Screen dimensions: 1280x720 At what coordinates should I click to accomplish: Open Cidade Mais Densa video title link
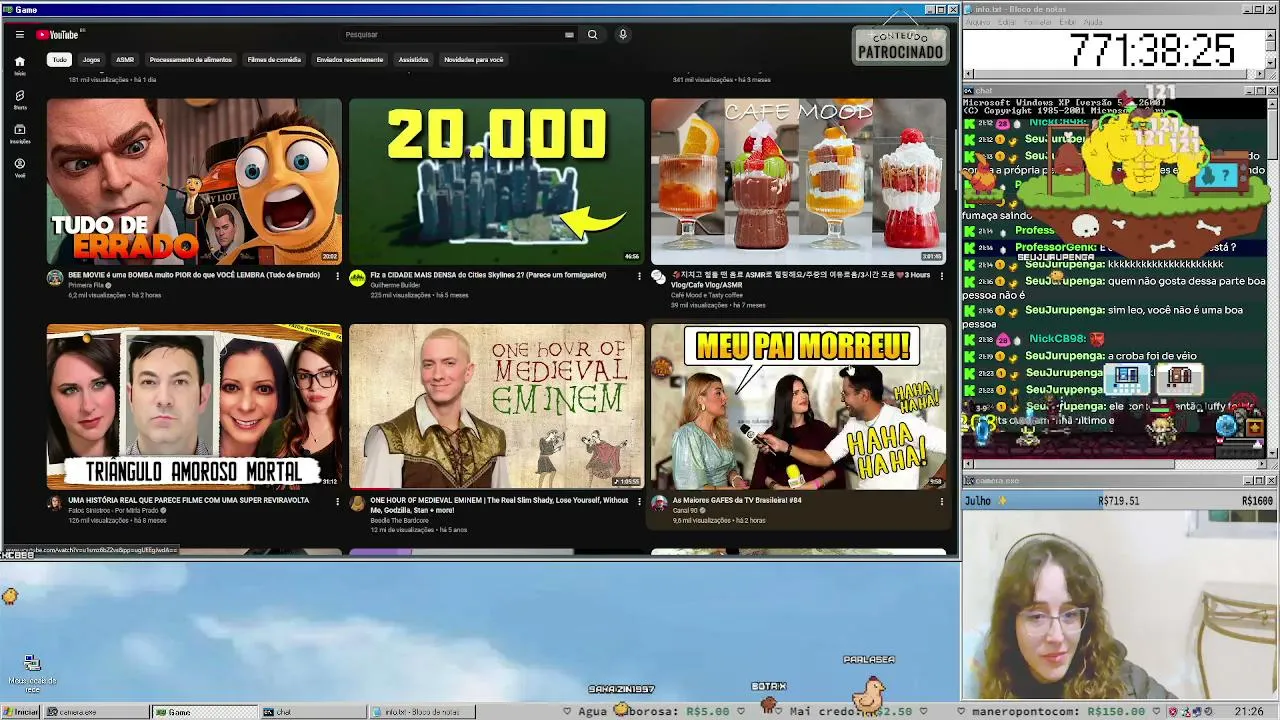tap(488, 275)
